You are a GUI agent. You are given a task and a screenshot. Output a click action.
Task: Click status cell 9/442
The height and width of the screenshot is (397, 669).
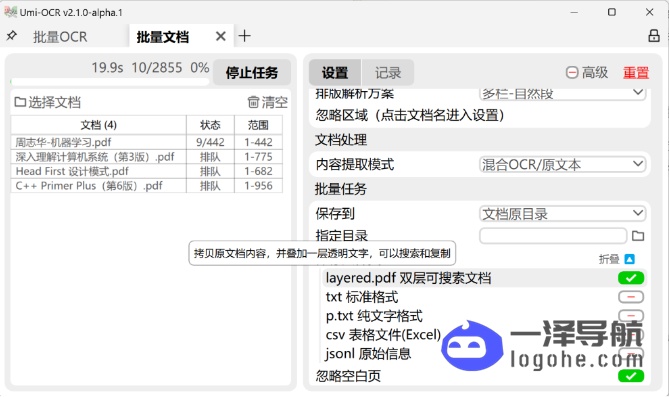[x=210, y=142]
